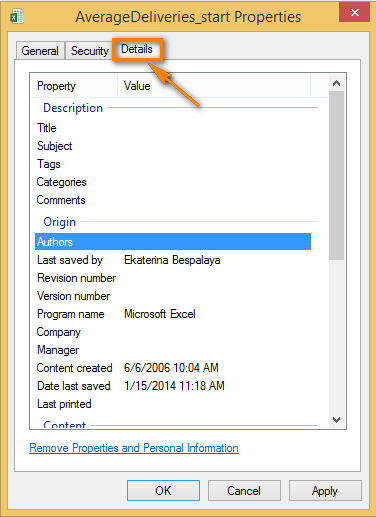Click the 1/15/2014 11:18 AM value
The width and height of the screenshot is (376, 517).
[x=174, y=386]
